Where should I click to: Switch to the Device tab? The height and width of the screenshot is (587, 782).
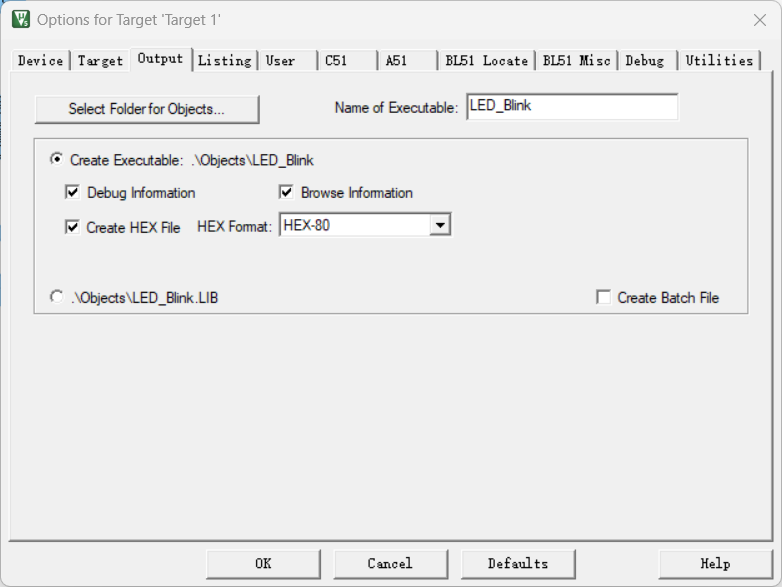click(40, 61)
